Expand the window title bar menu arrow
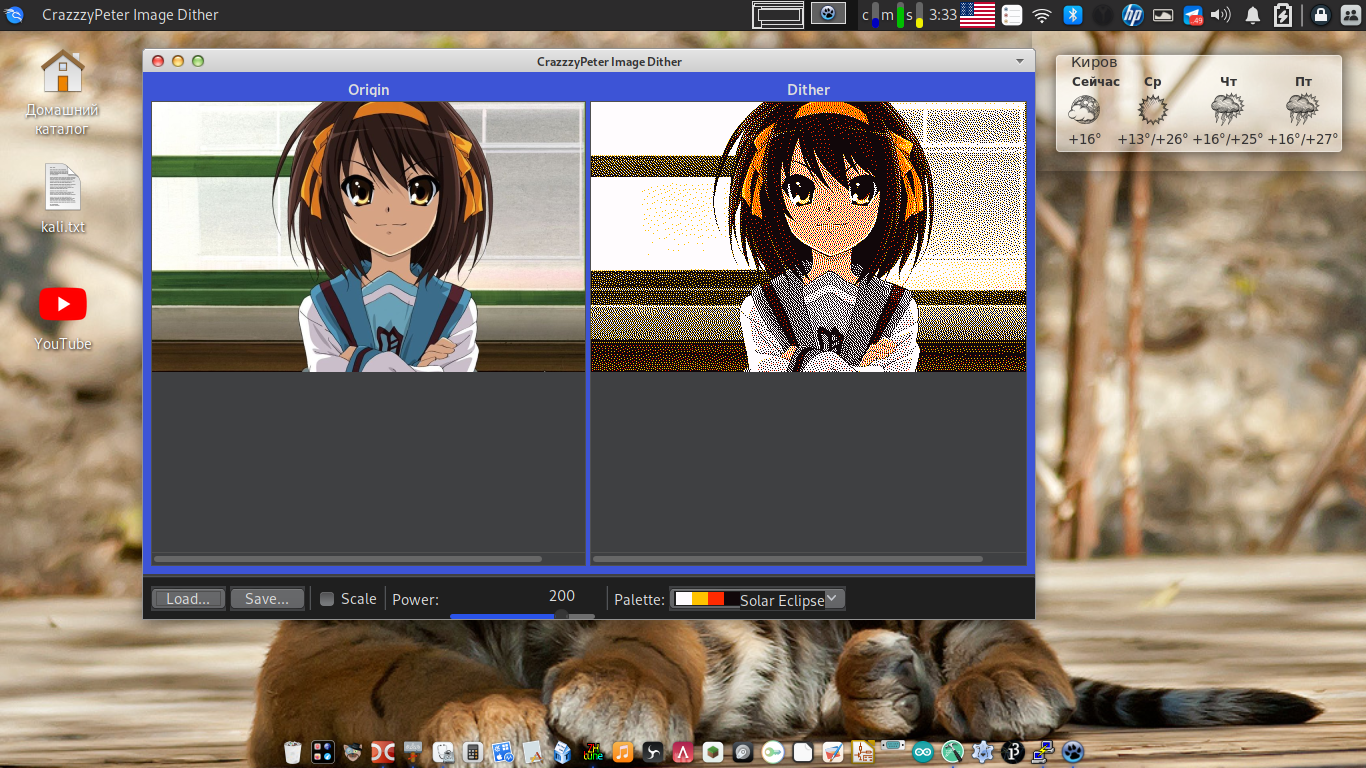 (1020, 61)
